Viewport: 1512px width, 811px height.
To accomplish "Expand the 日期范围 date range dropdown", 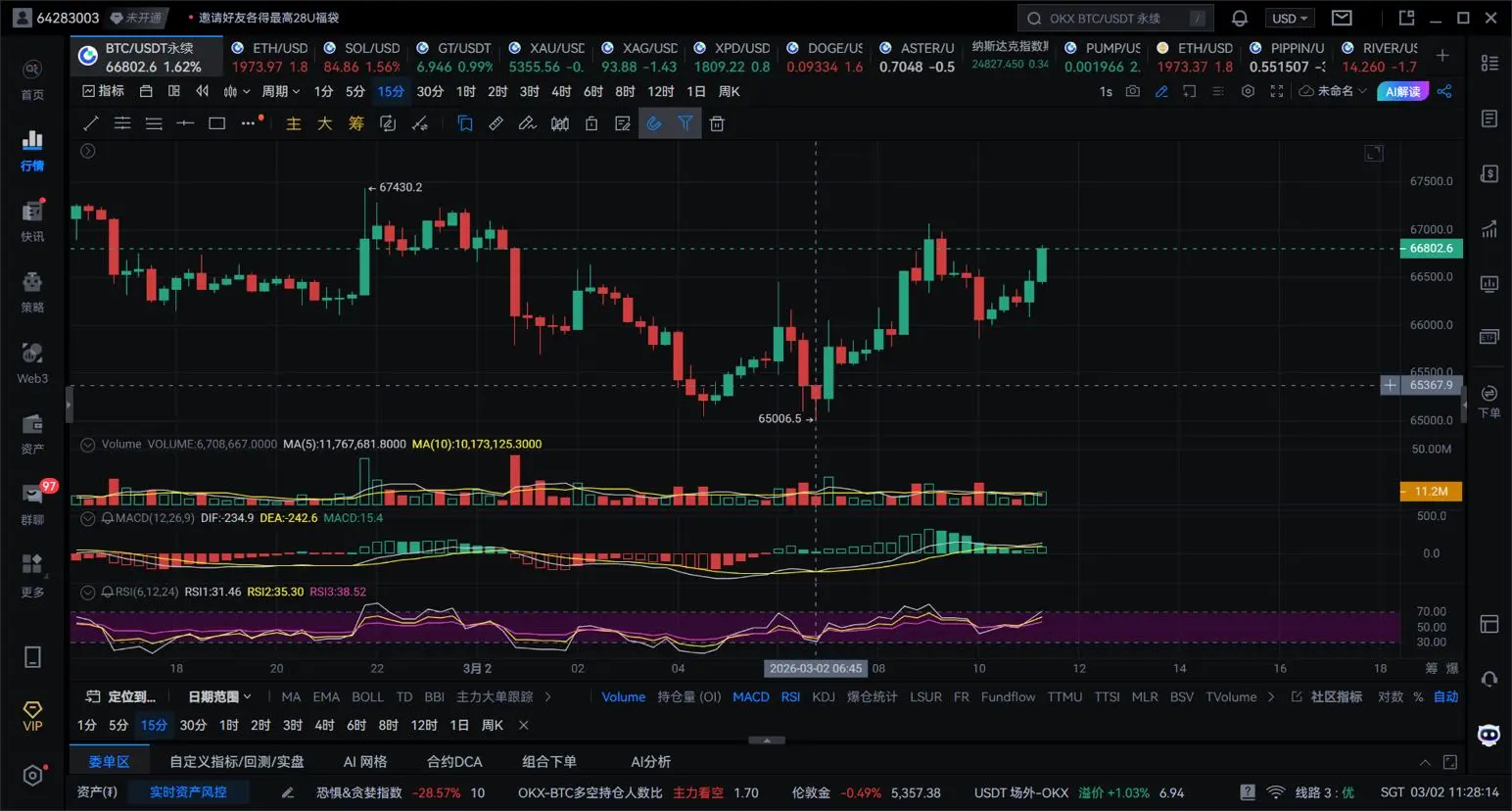I will [219, 697].
